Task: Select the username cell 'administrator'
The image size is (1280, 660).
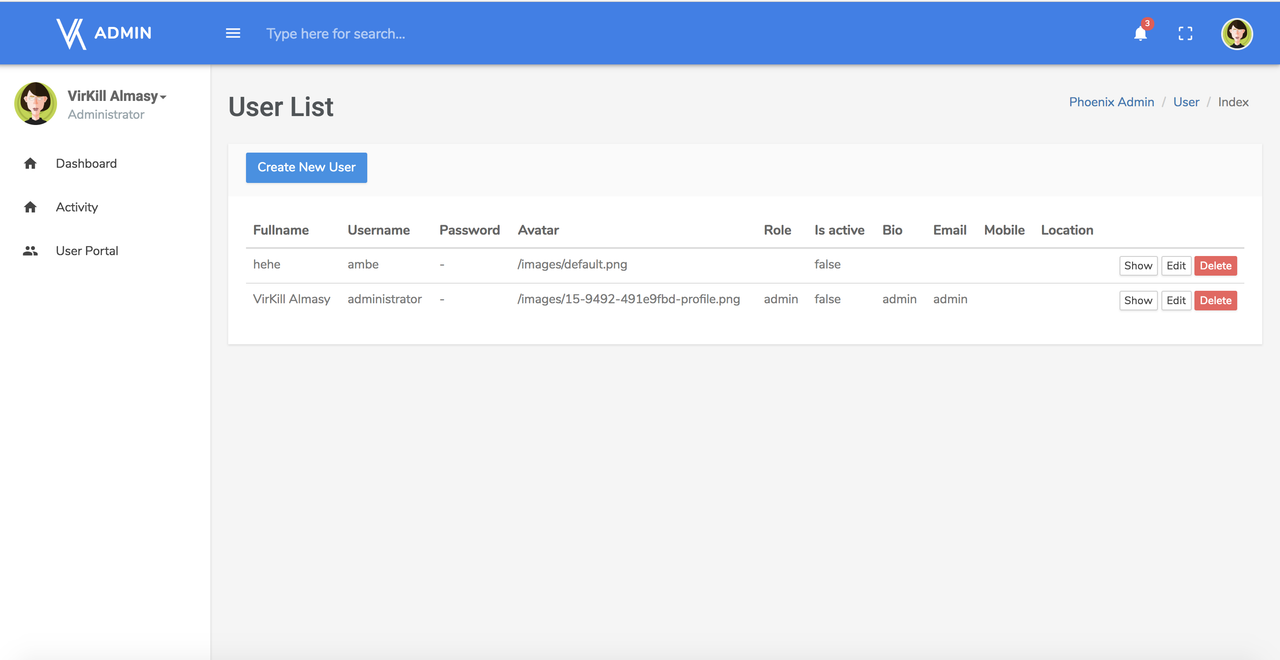Action: (385, 299)
